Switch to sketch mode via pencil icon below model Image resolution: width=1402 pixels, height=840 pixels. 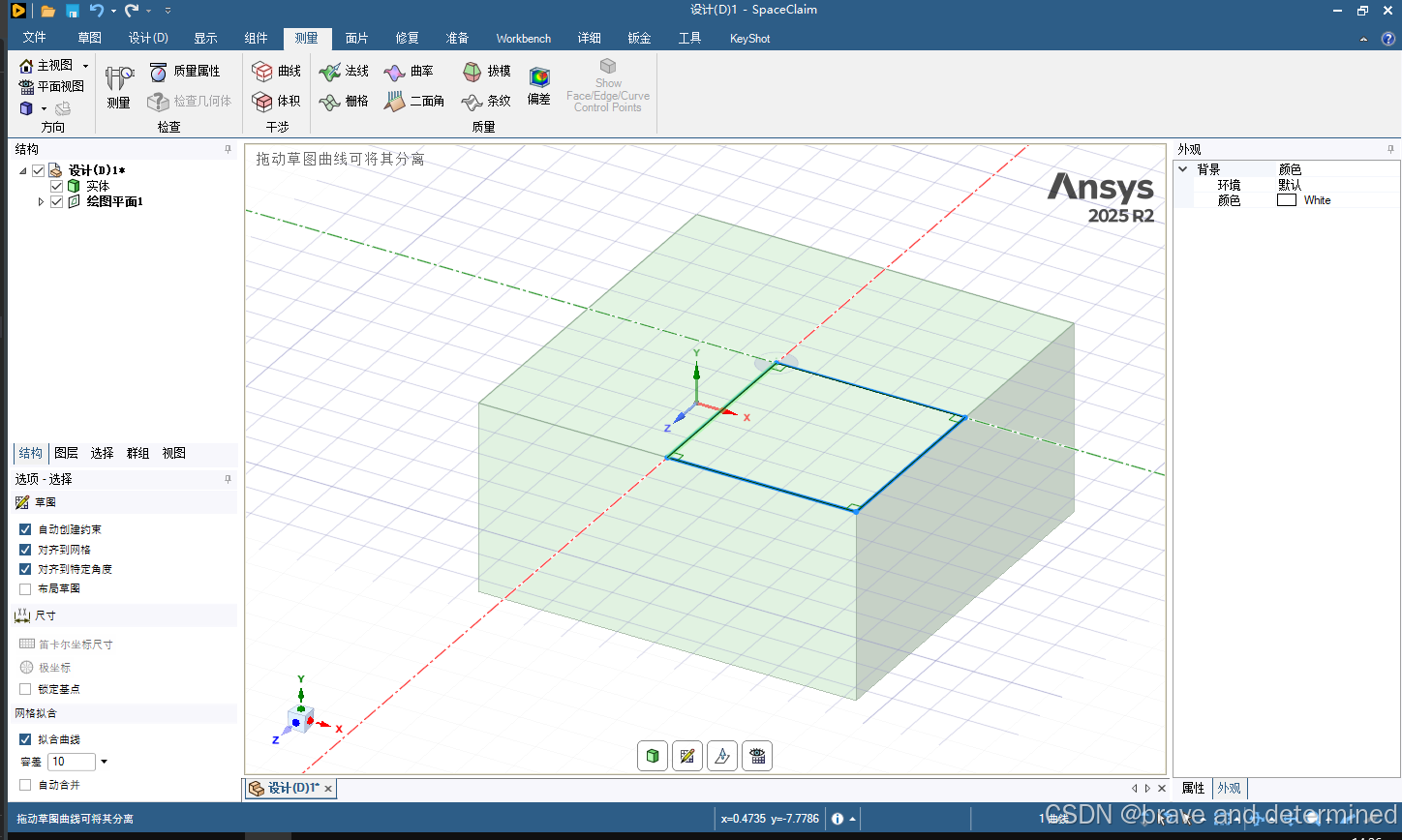pos(686,756)
